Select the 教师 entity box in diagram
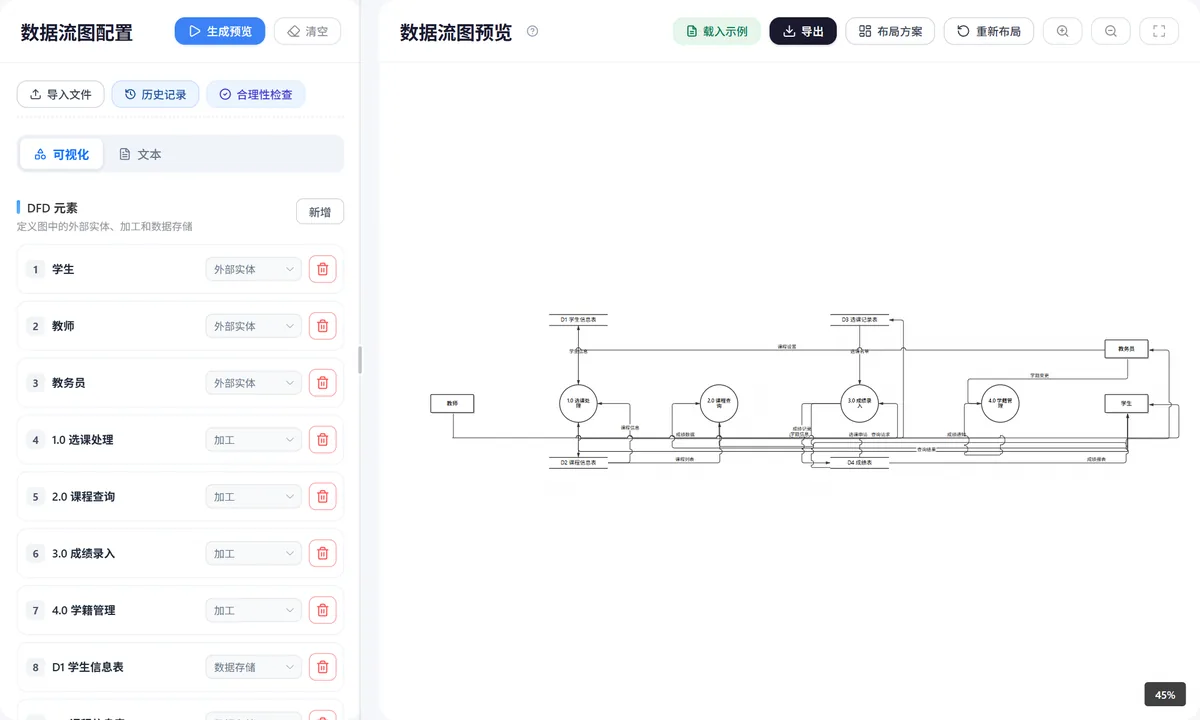Viewport: 1200px width, 720px height. click(x=452, y=404)
